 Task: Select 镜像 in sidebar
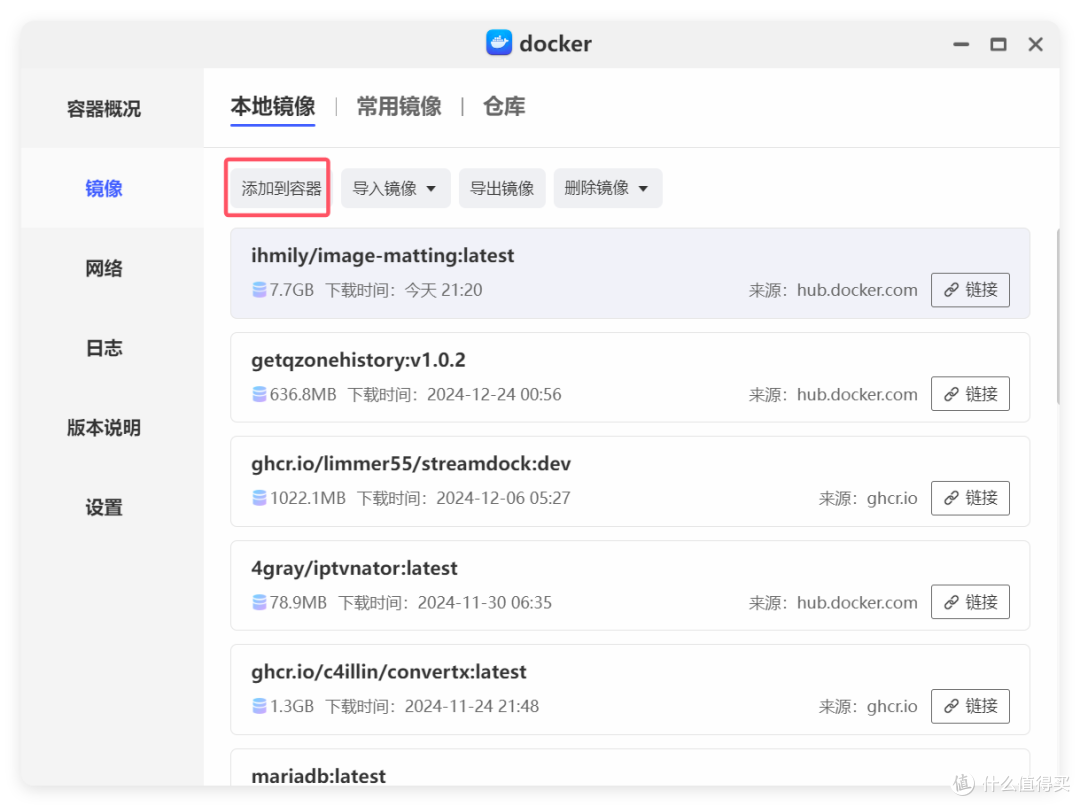pyautogui.click(x=104, y=189)
